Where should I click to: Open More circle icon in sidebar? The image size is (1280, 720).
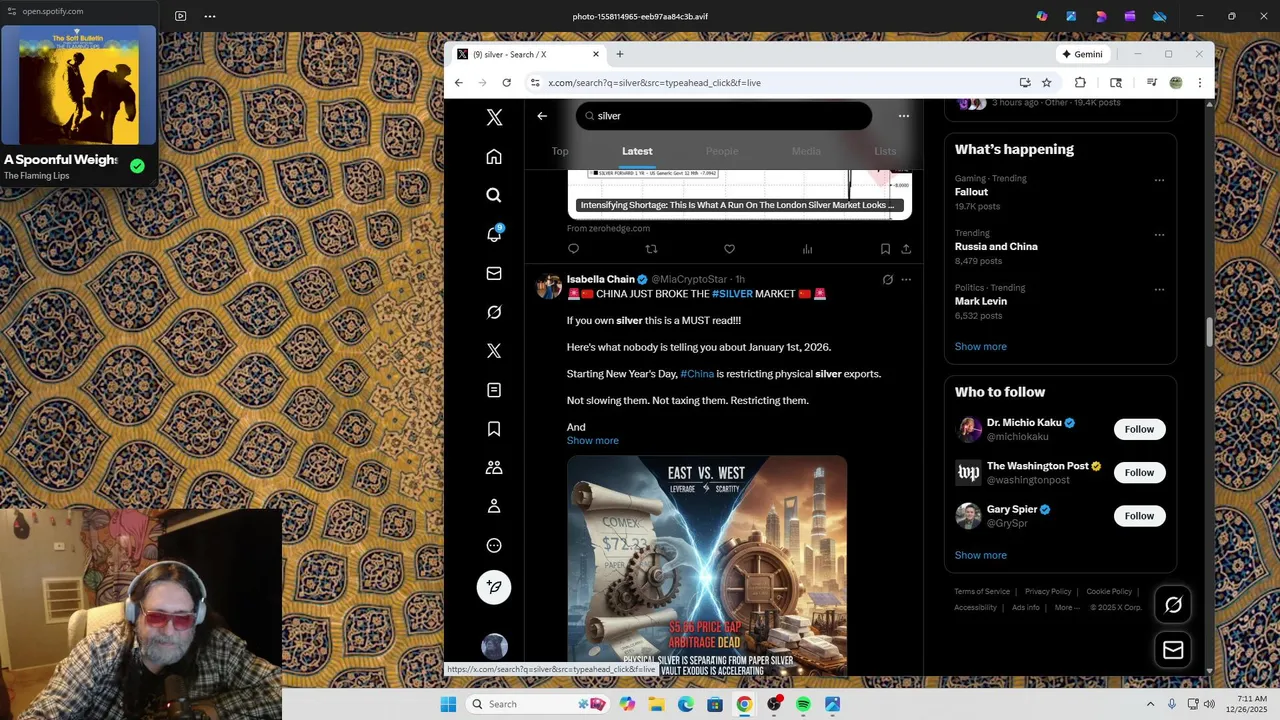pos(494,546)
